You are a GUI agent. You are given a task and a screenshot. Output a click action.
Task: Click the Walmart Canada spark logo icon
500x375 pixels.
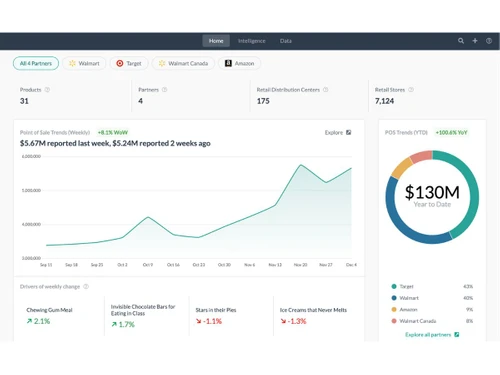[162, 63]
